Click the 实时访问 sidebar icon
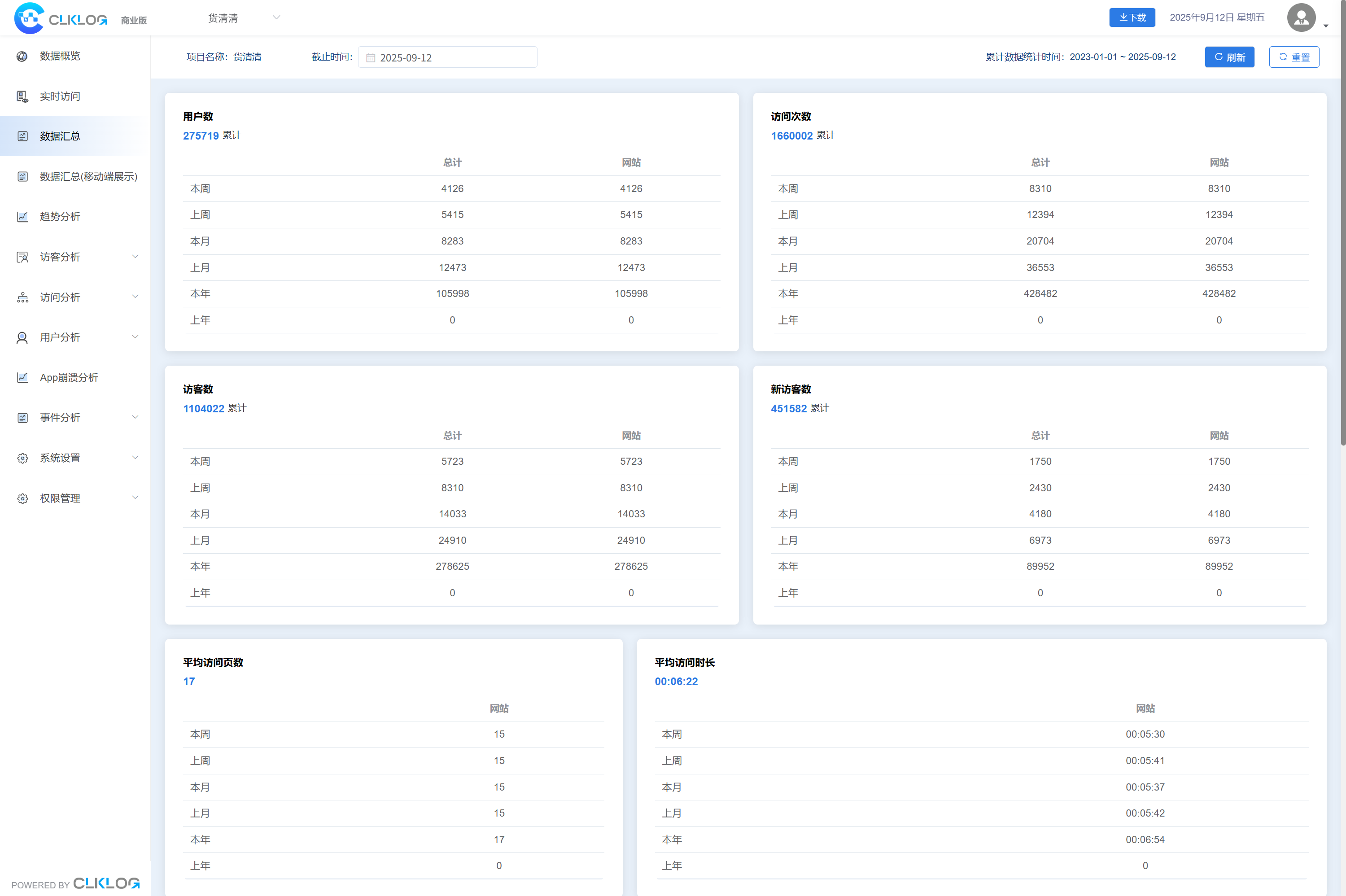This screenshot has height=896, width=1346. click(22, 96)
